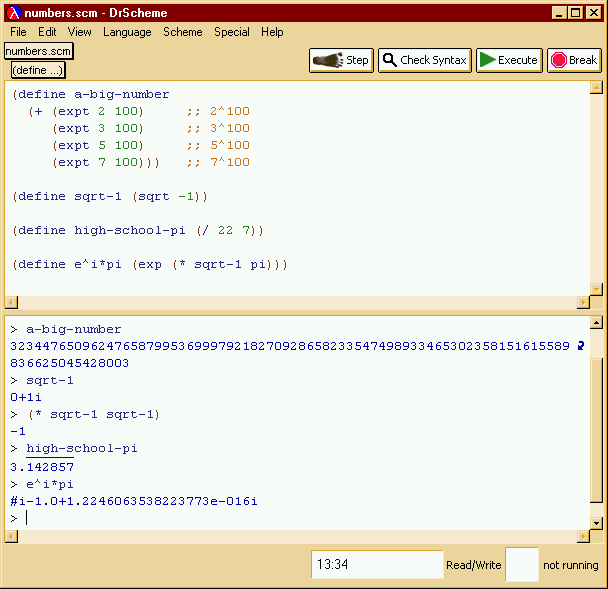Image resolution: width=608 pixels, height=589 pixels.
Task: Click the ';; 7^100' comment
Action: click(x=218, y=162)
